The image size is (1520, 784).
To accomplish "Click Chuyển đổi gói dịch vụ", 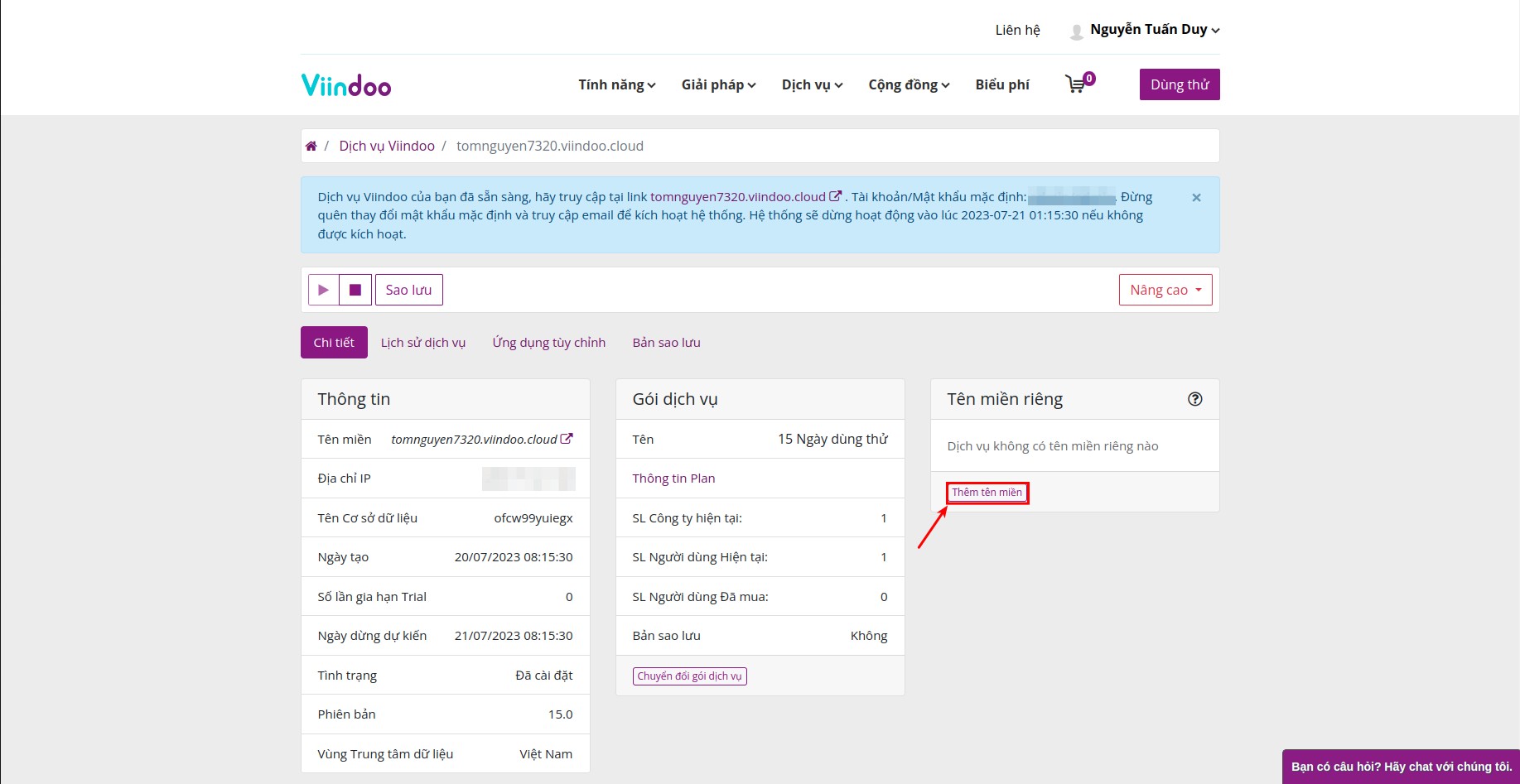I will click(x=689, y=676).
